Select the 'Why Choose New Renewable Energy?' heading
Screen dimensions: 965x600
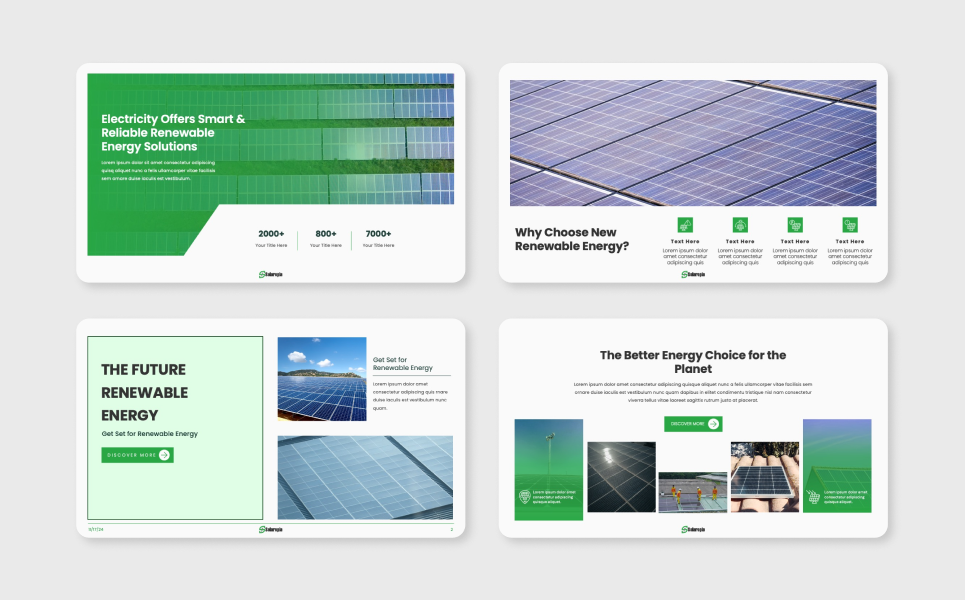tap(572, 239)
